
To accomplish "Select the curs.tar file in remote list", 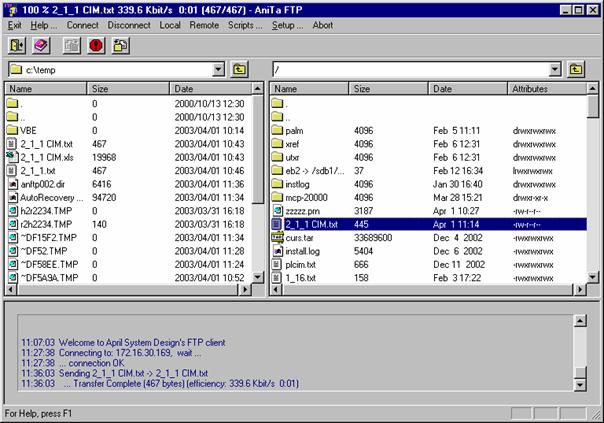I will click(301, 238).
